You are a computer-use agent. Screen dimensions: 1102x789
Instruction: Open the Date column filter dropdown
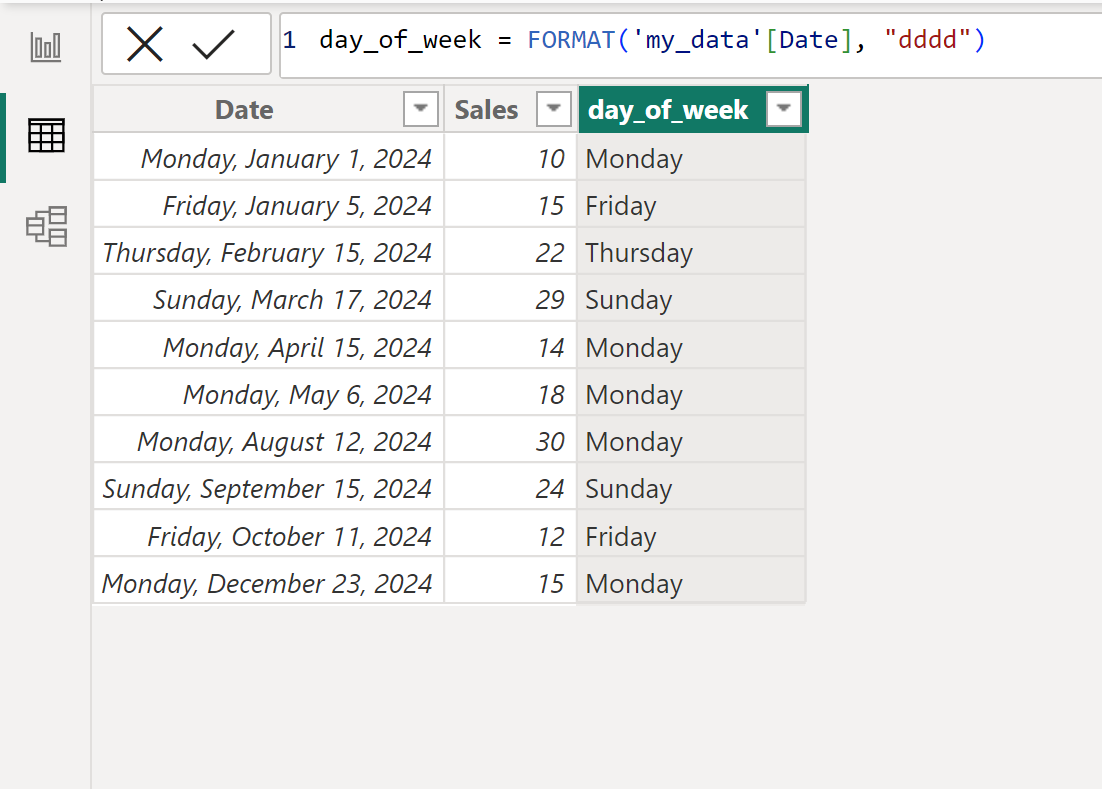pyautogui.click(x=421, y=108)
